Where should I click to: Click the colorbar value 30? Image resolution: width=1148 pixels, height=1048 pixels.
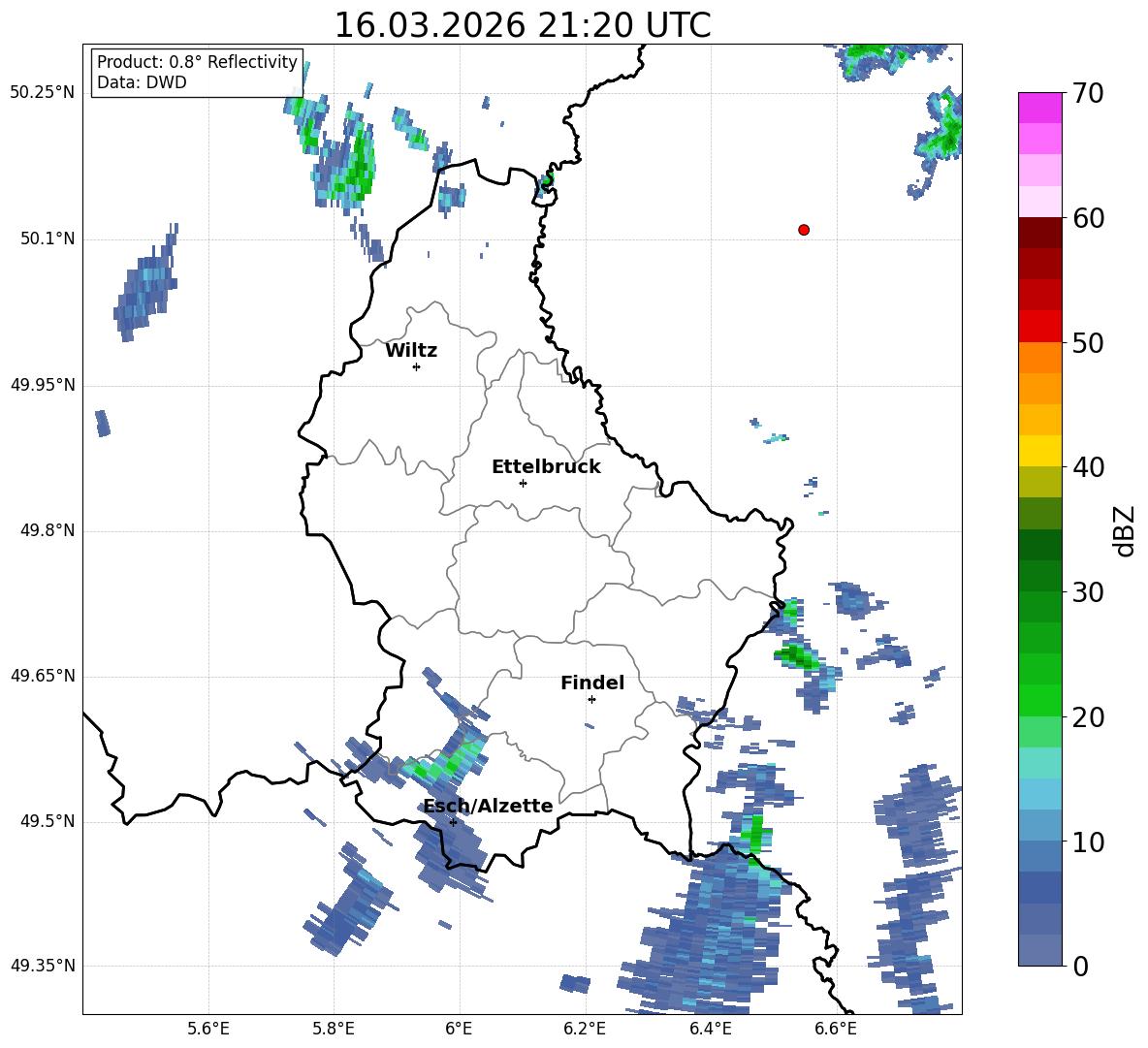click(1088, 592)
